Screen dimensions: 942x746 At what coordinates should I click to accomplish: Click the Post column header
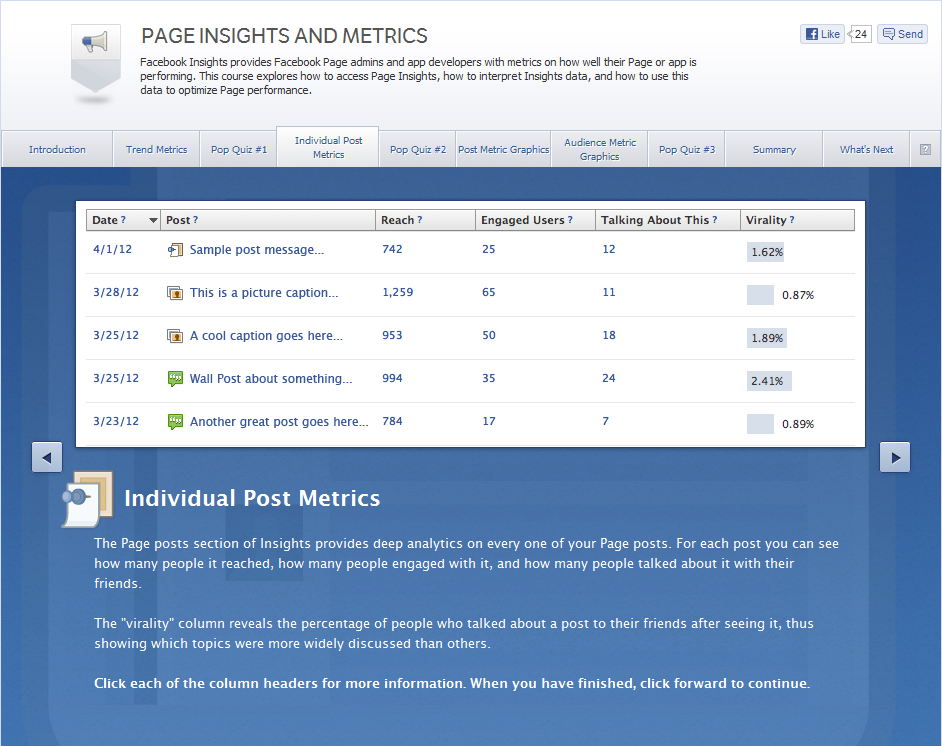(267, 220)
